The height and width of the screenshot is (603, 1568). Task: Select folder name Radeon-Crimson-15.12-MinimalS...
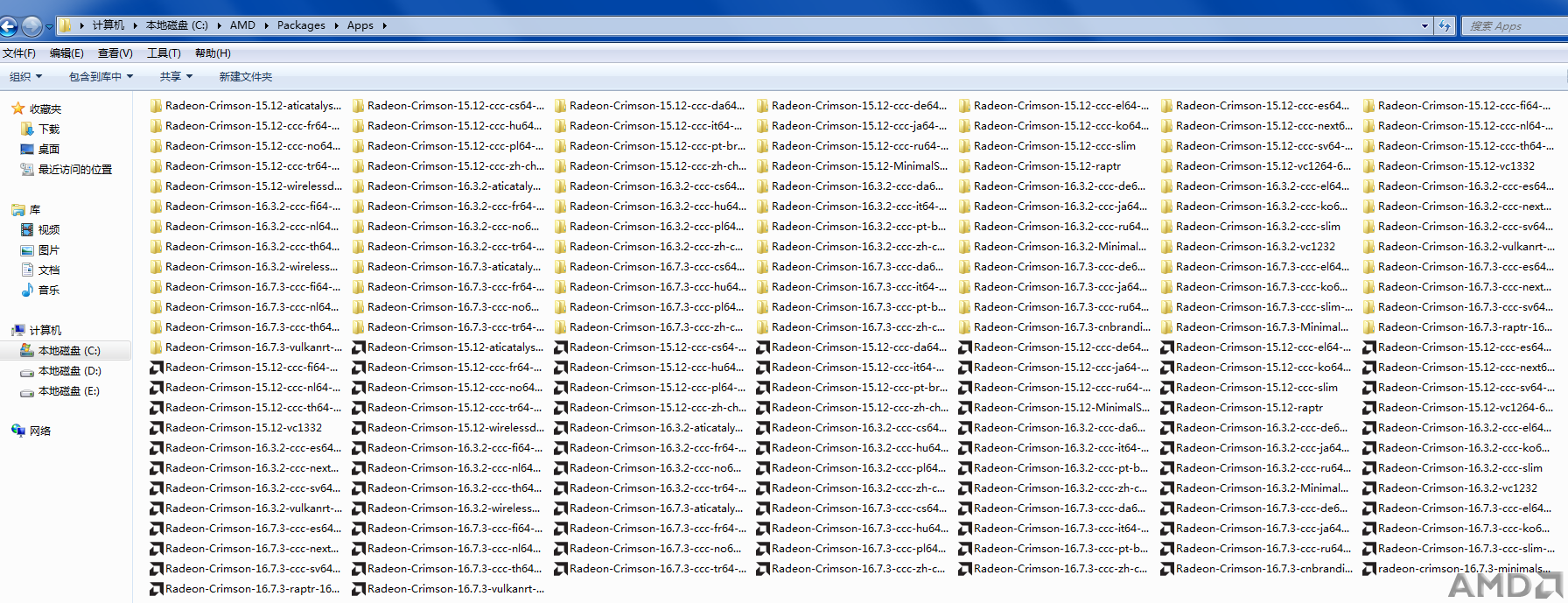pos(859,166)
